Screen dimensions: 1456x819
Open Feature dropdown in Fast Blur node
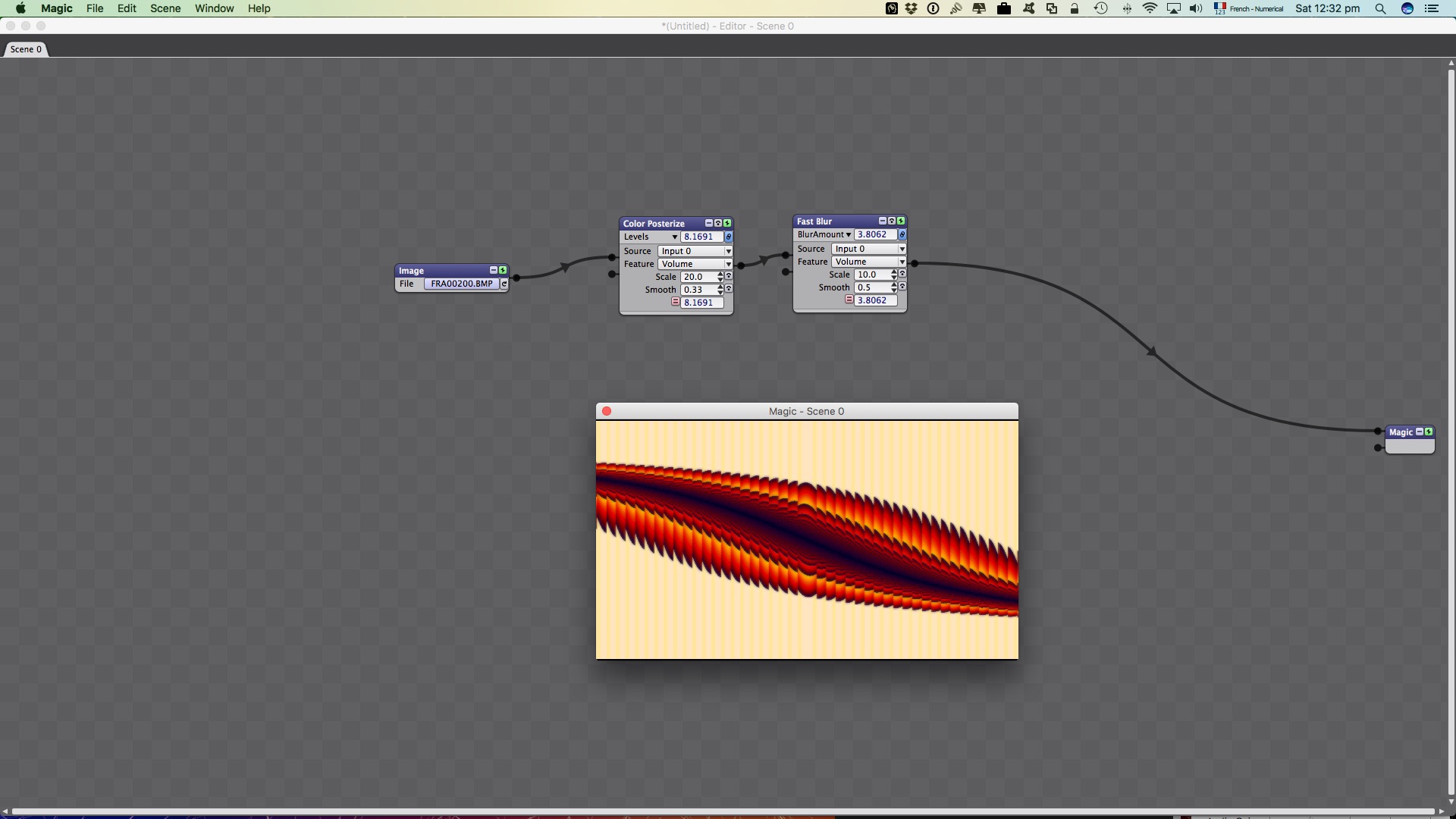pyautogui.click(x=868, y=262)
